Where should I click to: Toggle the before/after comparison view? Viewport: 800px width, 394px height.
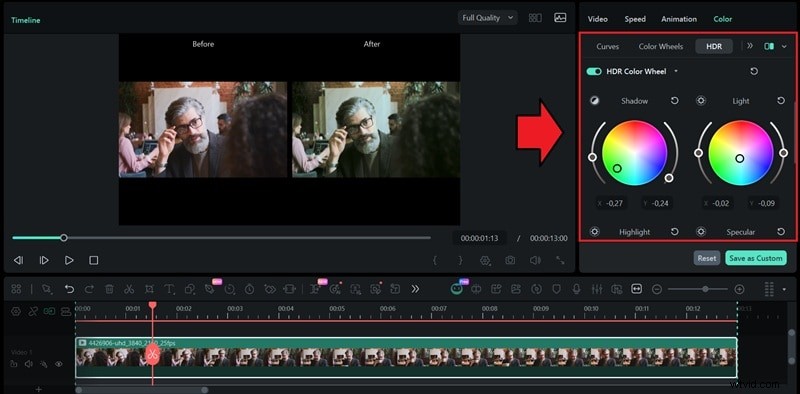769,46
